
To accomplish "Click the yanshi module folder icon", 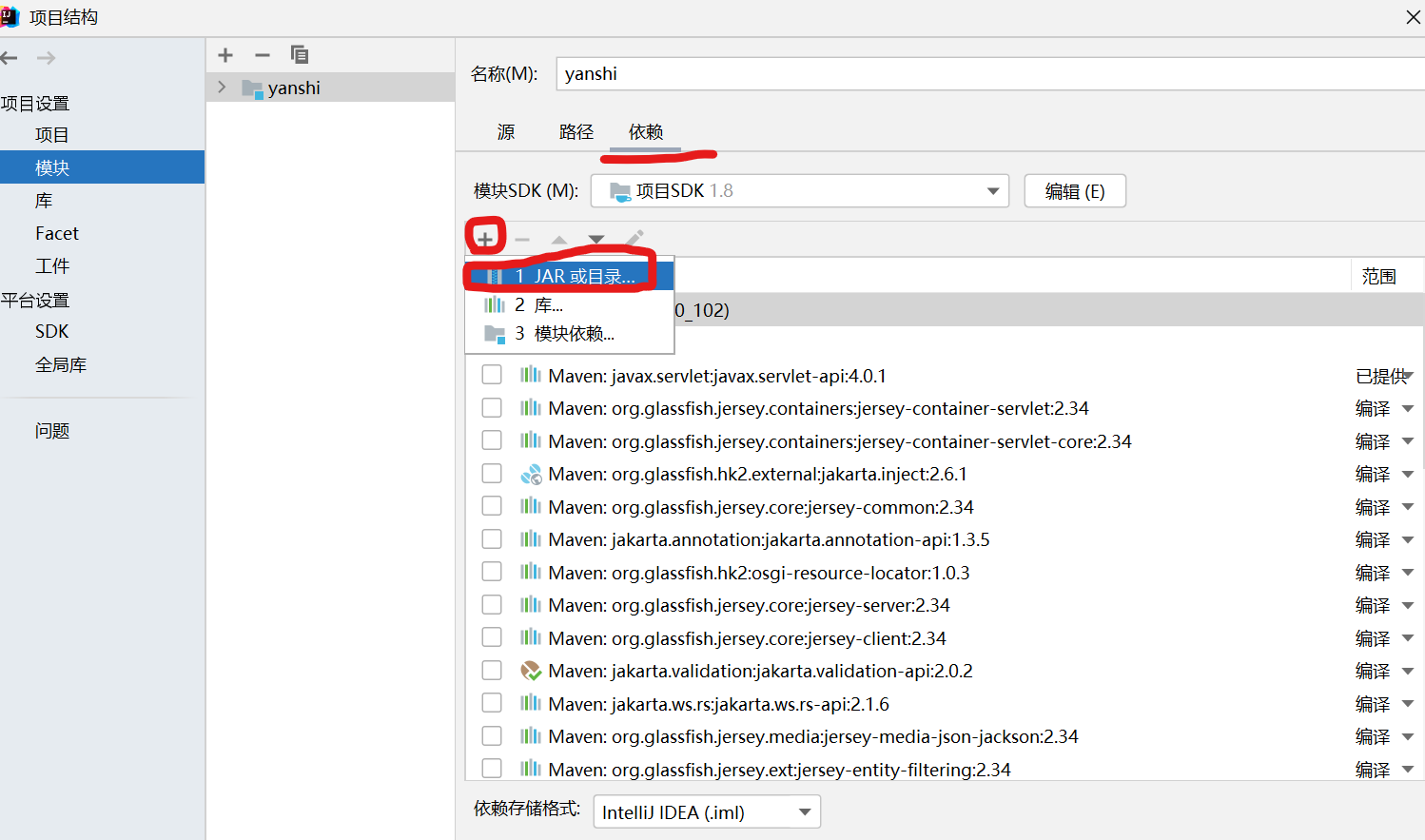I will pyautogui.click(x=252, y=88).
